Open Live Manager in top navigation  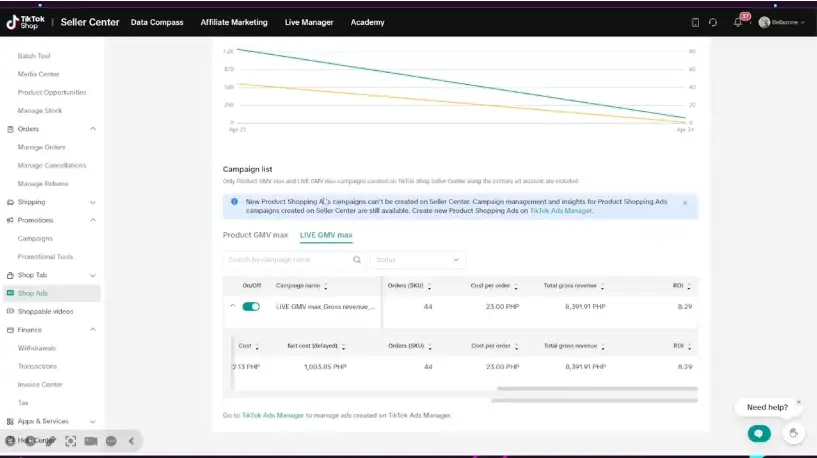309,22
